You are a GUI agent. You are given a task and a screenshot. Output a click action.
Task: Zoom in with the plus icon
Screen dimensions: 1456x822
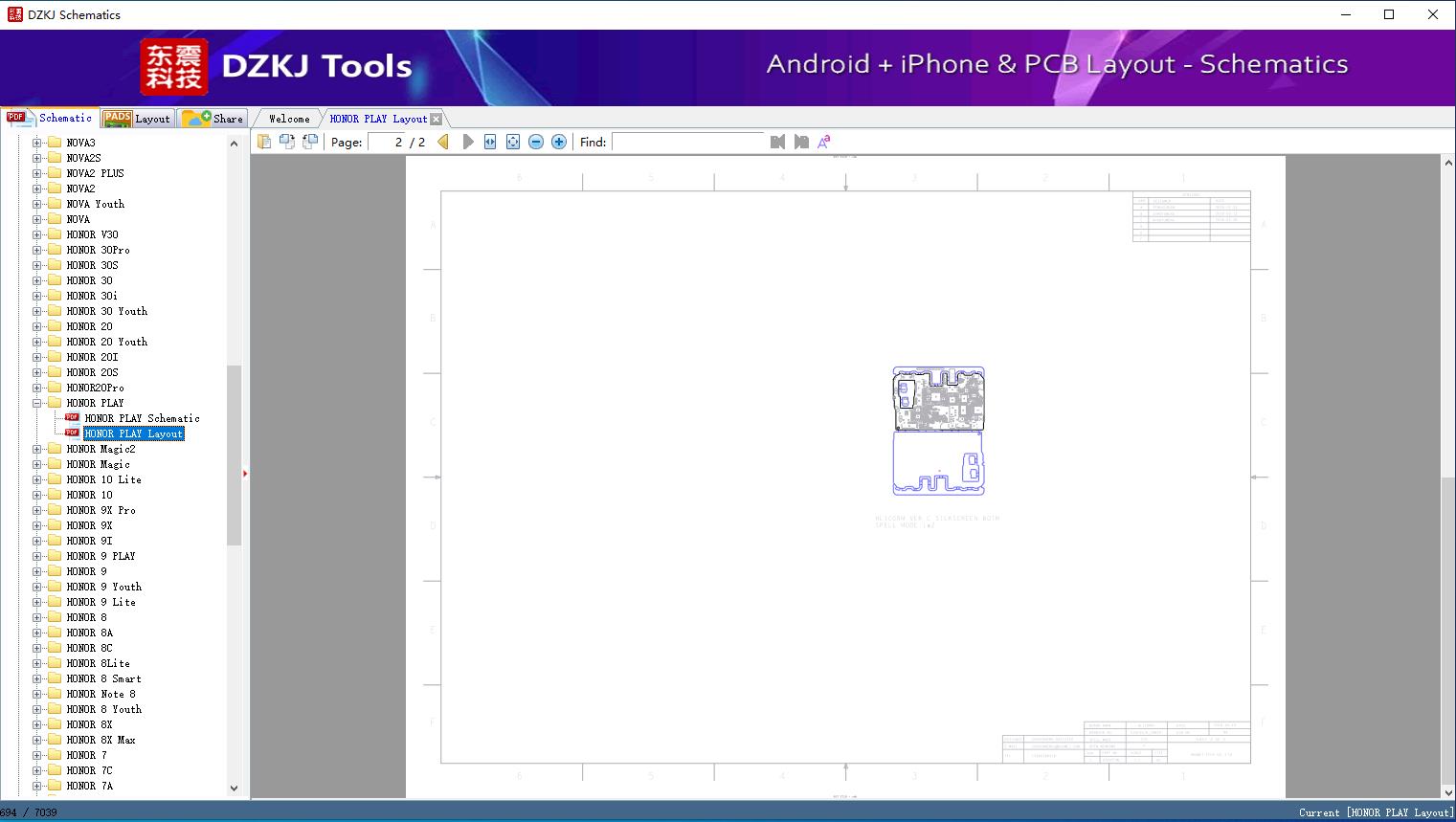559,142
